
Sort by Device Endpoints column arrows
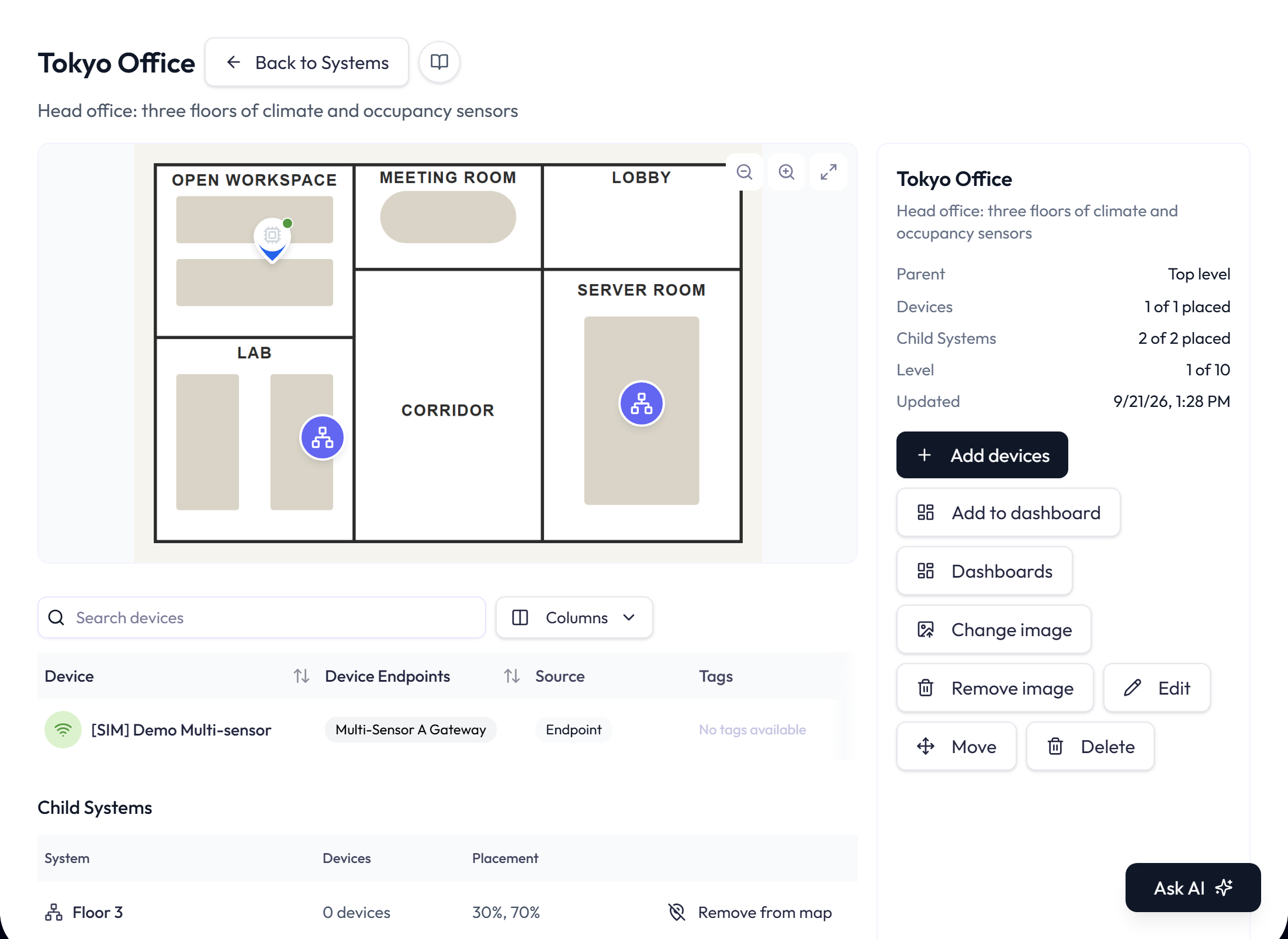[512, 676]
